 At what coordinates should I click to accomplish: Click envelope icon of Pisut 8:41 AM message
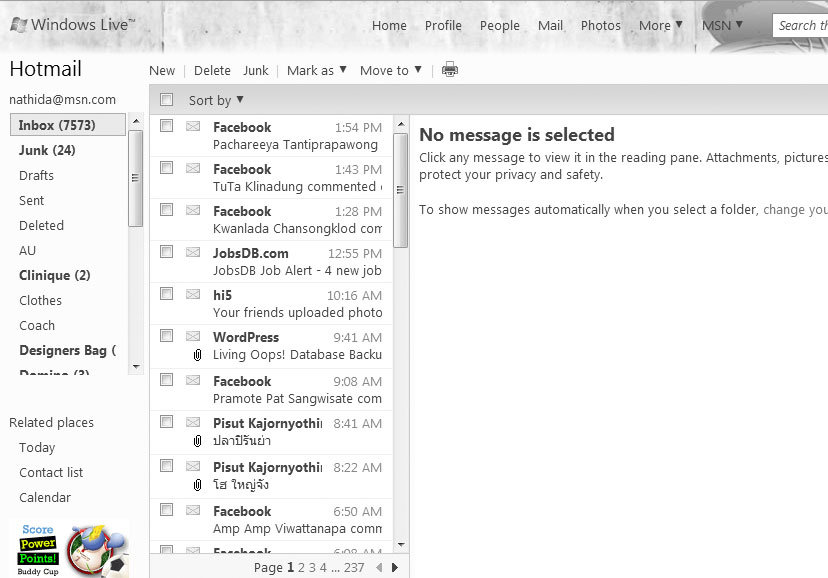coord(193,422)
